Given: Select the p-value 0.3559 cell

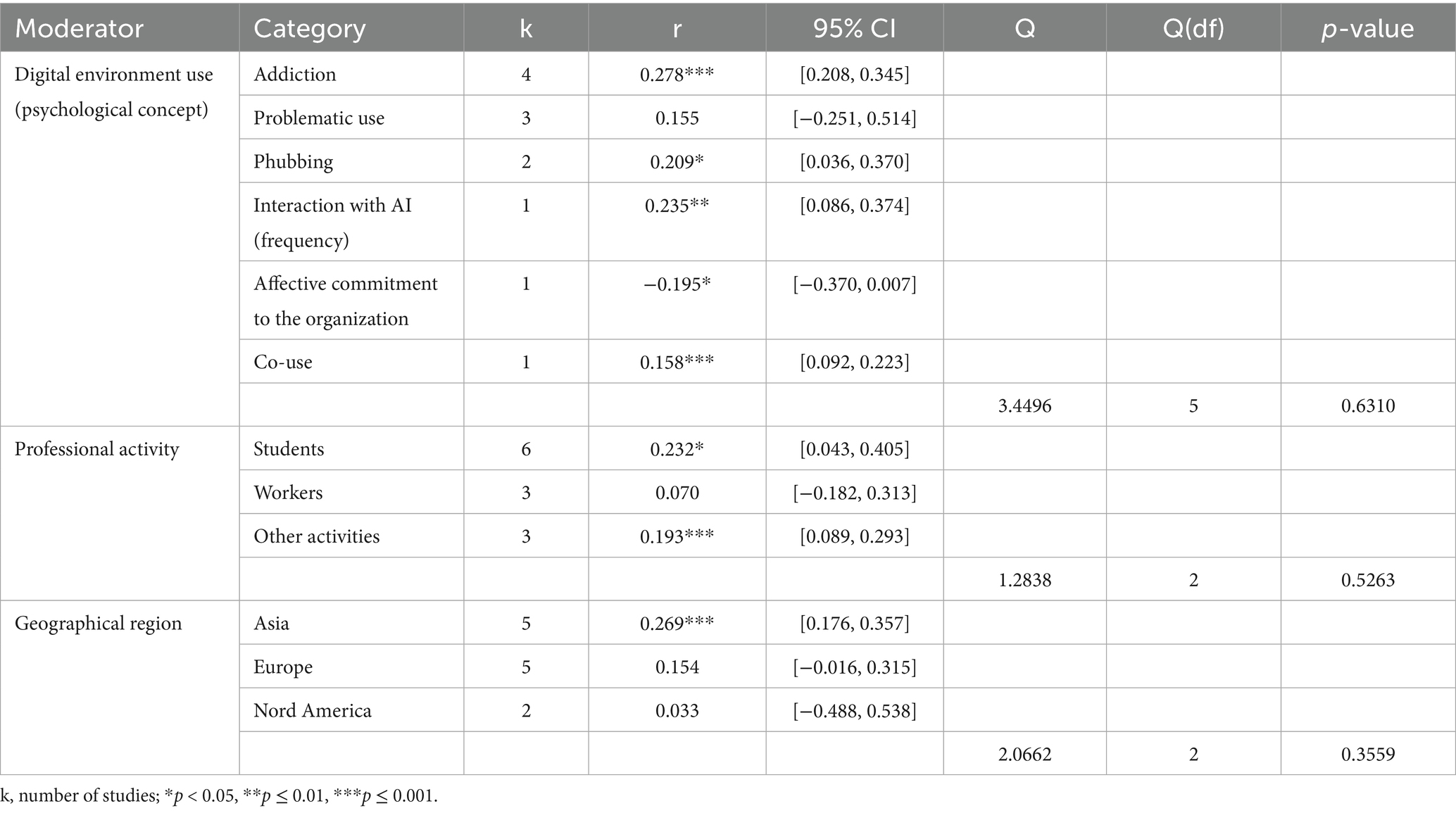Looking at the screenshot, I should coord(1367,755).
